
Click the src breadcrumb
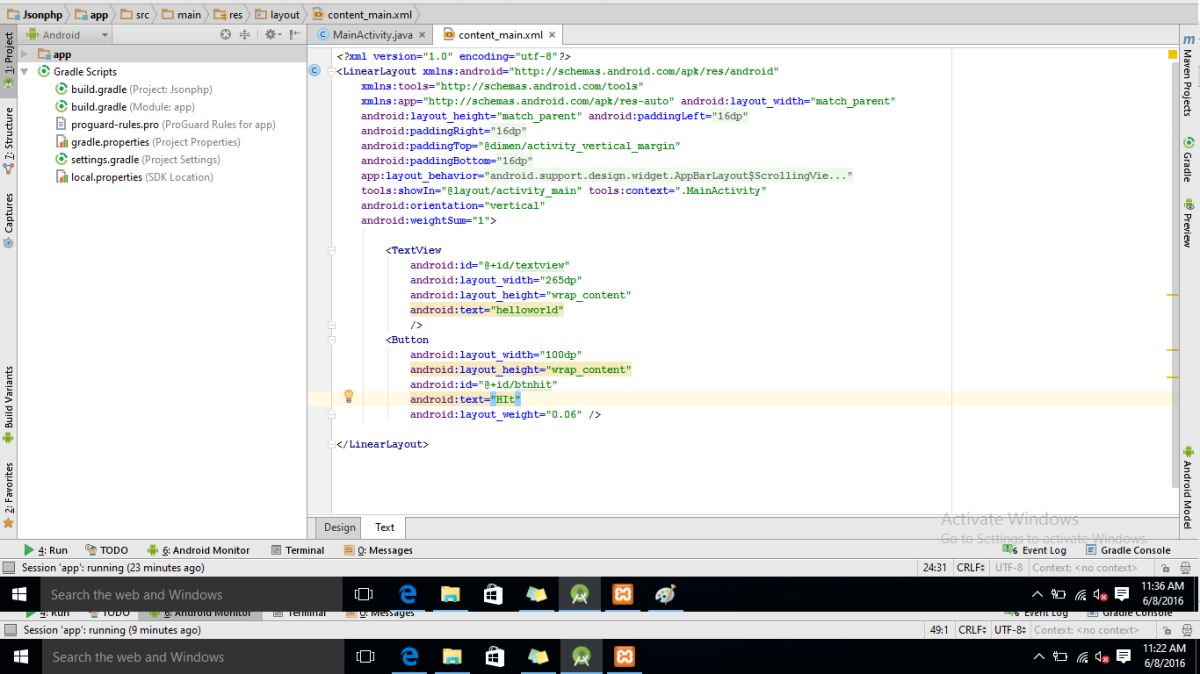[134, 15]
